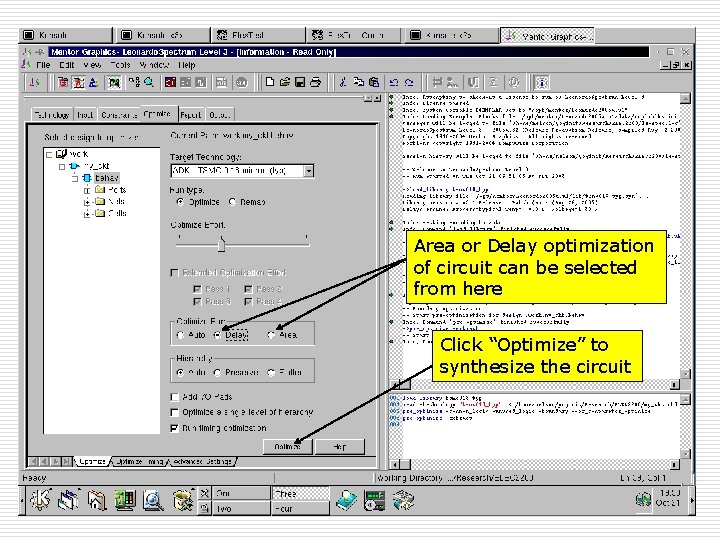Open the Target Technology dropdown
The height and width of the screenshot is (540, 720).
(x=309, y=171)
